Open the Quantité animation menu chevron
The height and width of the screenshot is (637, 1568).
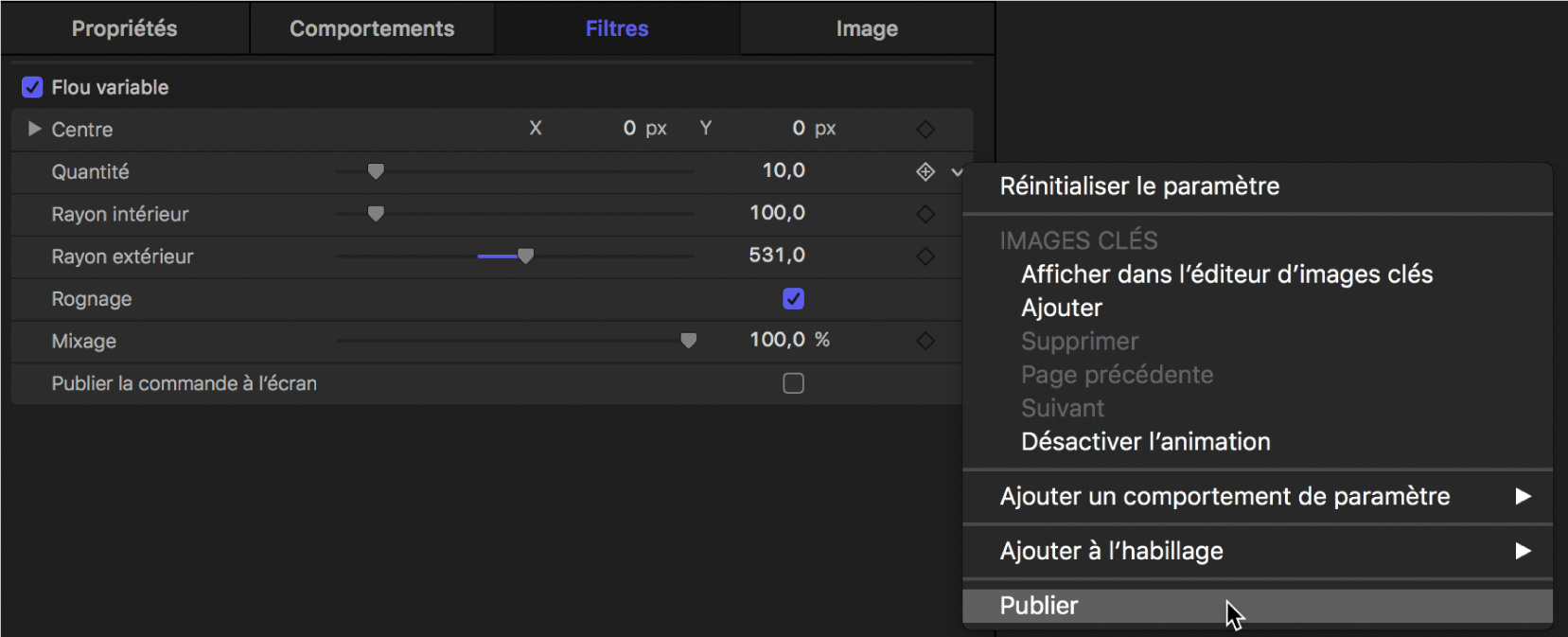pos(957,172)
